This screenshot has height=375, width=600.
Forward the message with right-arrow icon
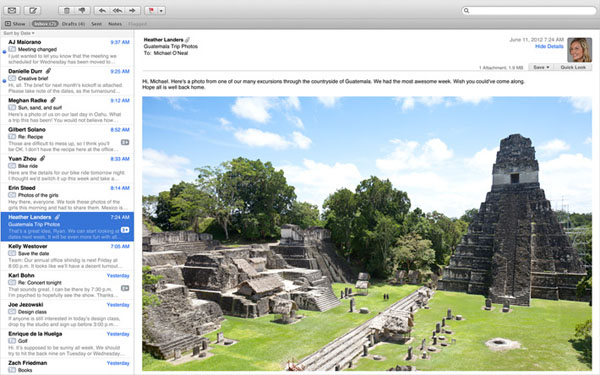(132, 10)
